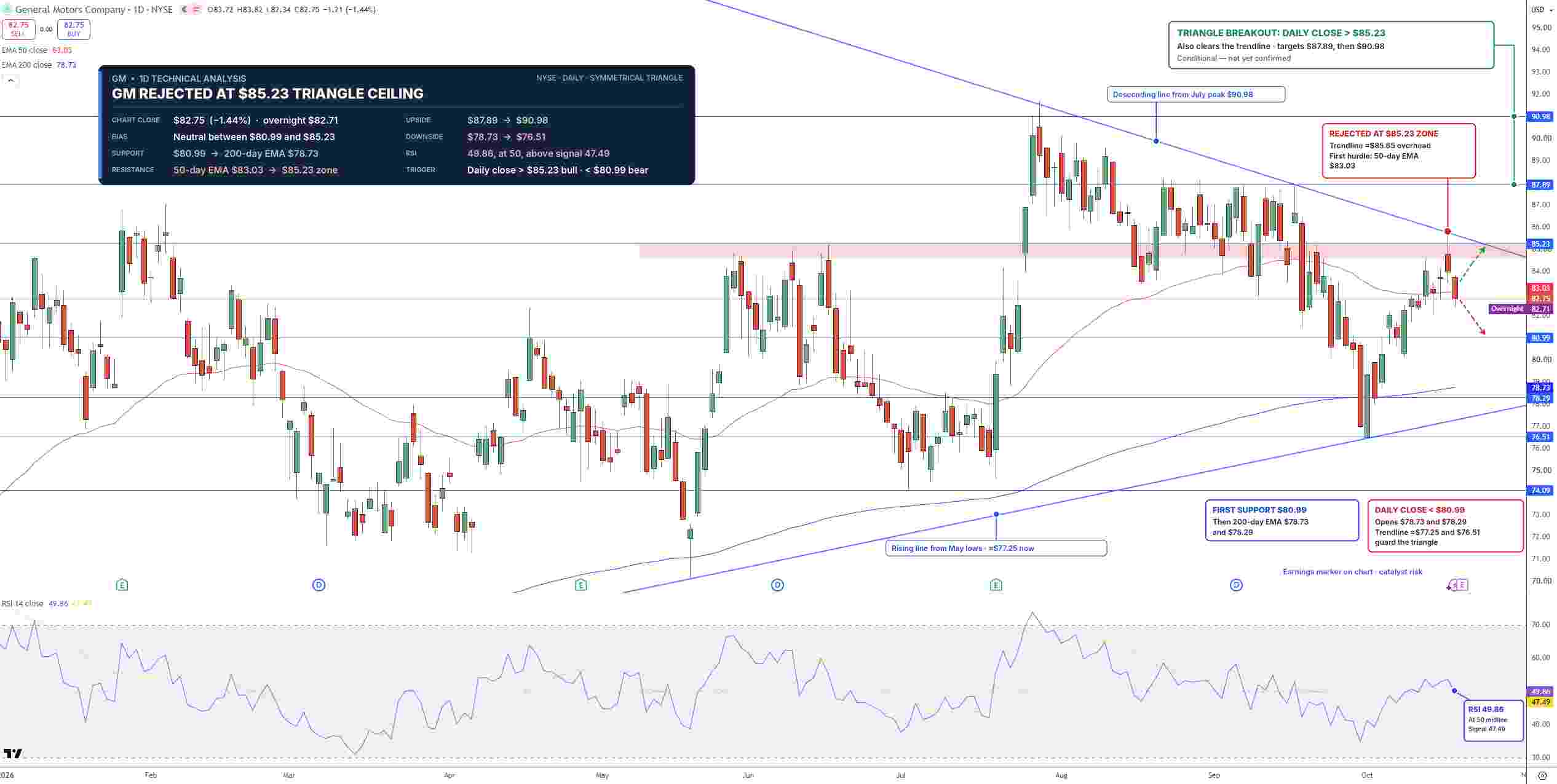Select the GM Rejected at $85.23 headline panel

point(397,125)
